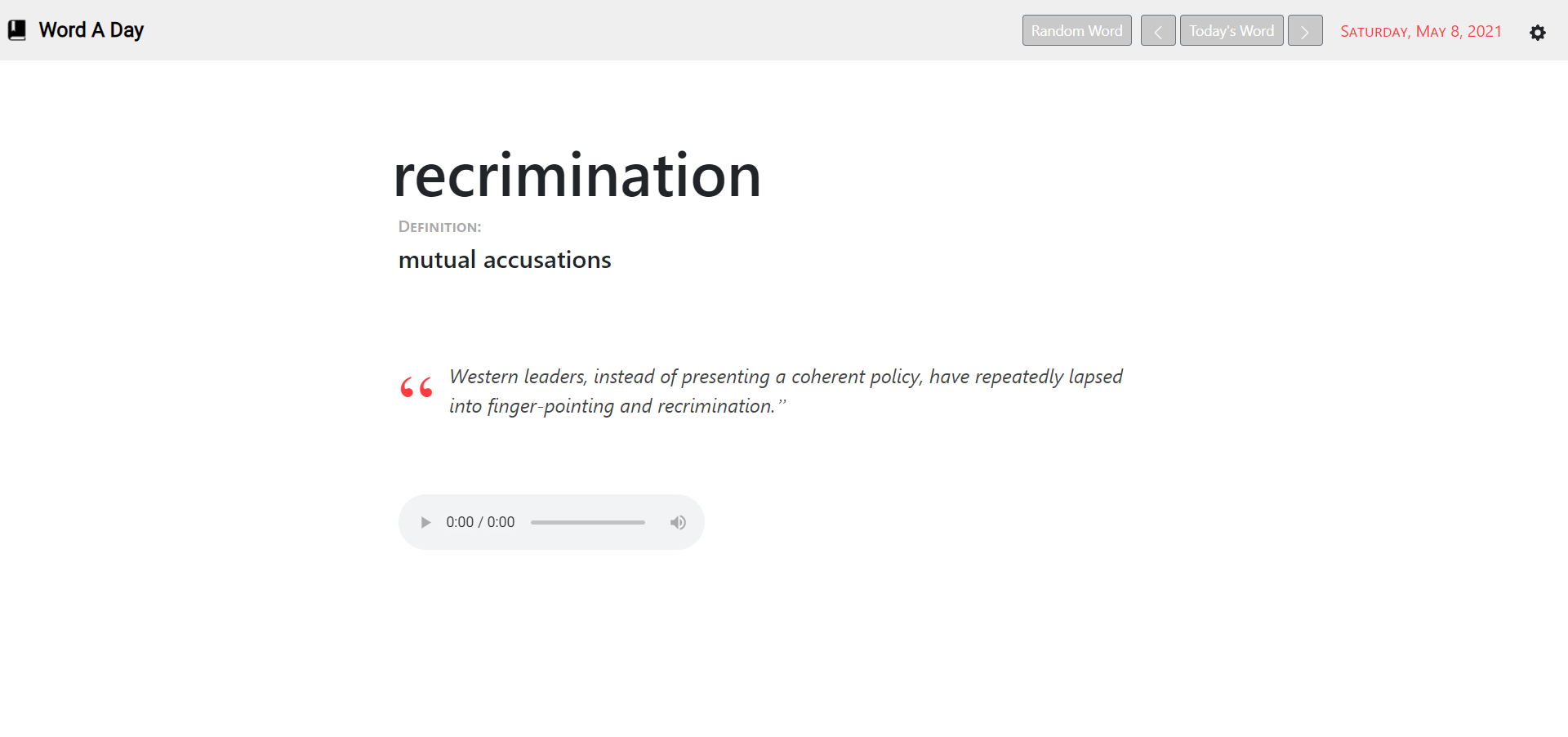Click the book logo icon
Screen dimensions: 1568x737
pos(17,30)
